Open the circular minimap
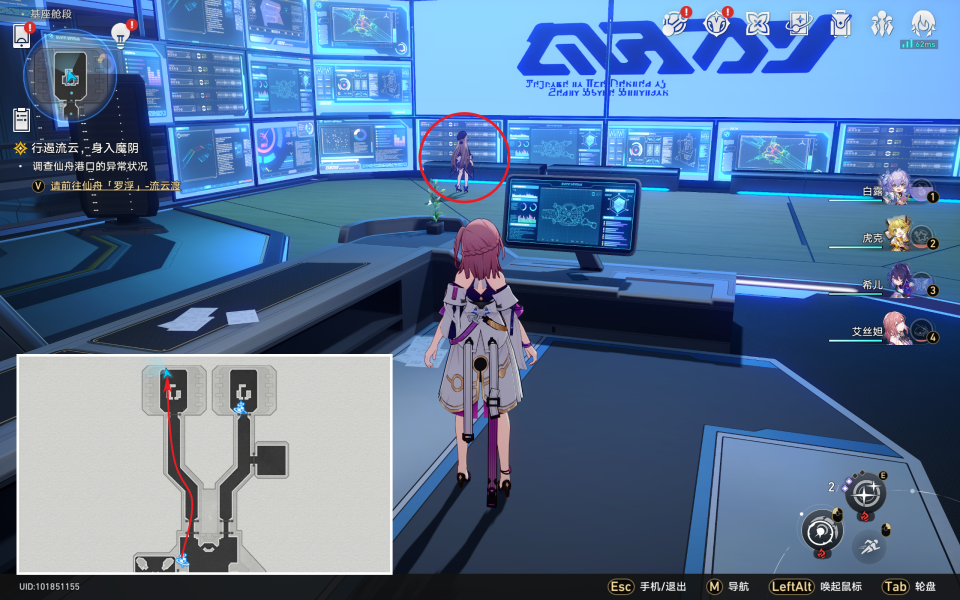 click(x=70, y=76)
